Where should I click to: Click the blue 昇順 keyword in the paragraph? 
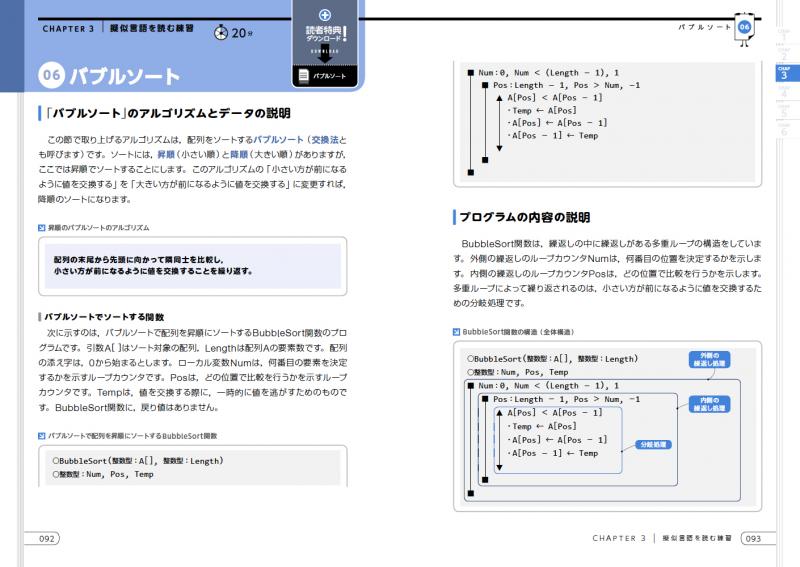point(166,155)
